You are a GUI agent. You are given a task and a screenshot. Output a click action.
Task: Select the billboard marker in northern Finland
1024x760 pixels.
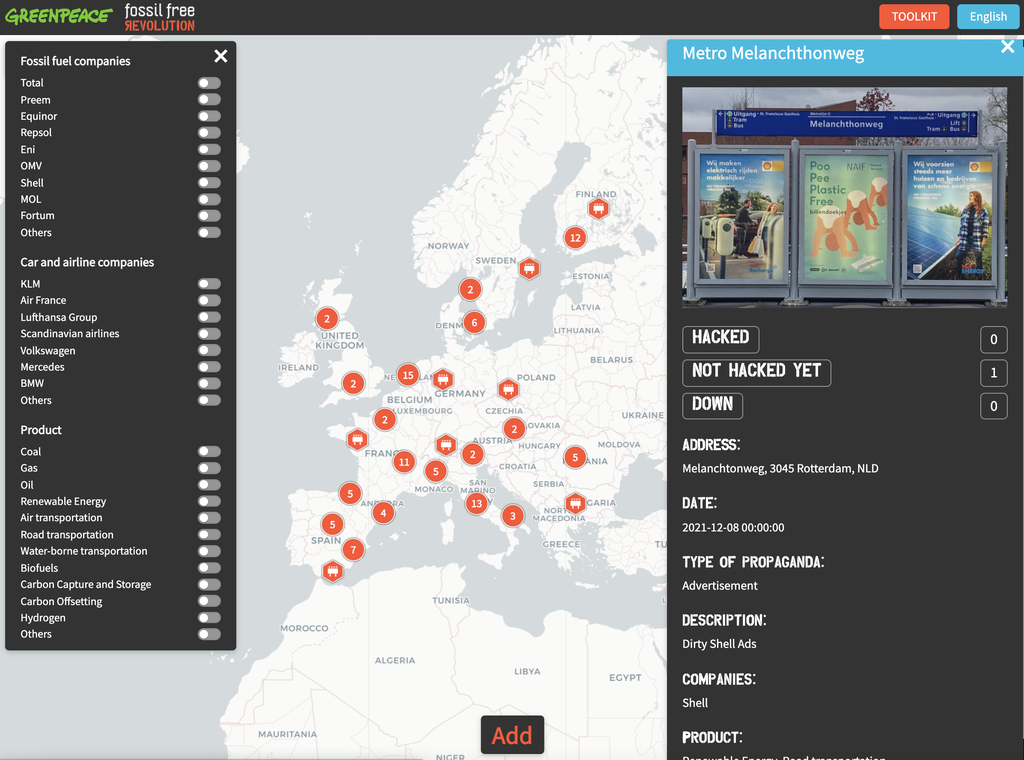coord(598,208)
